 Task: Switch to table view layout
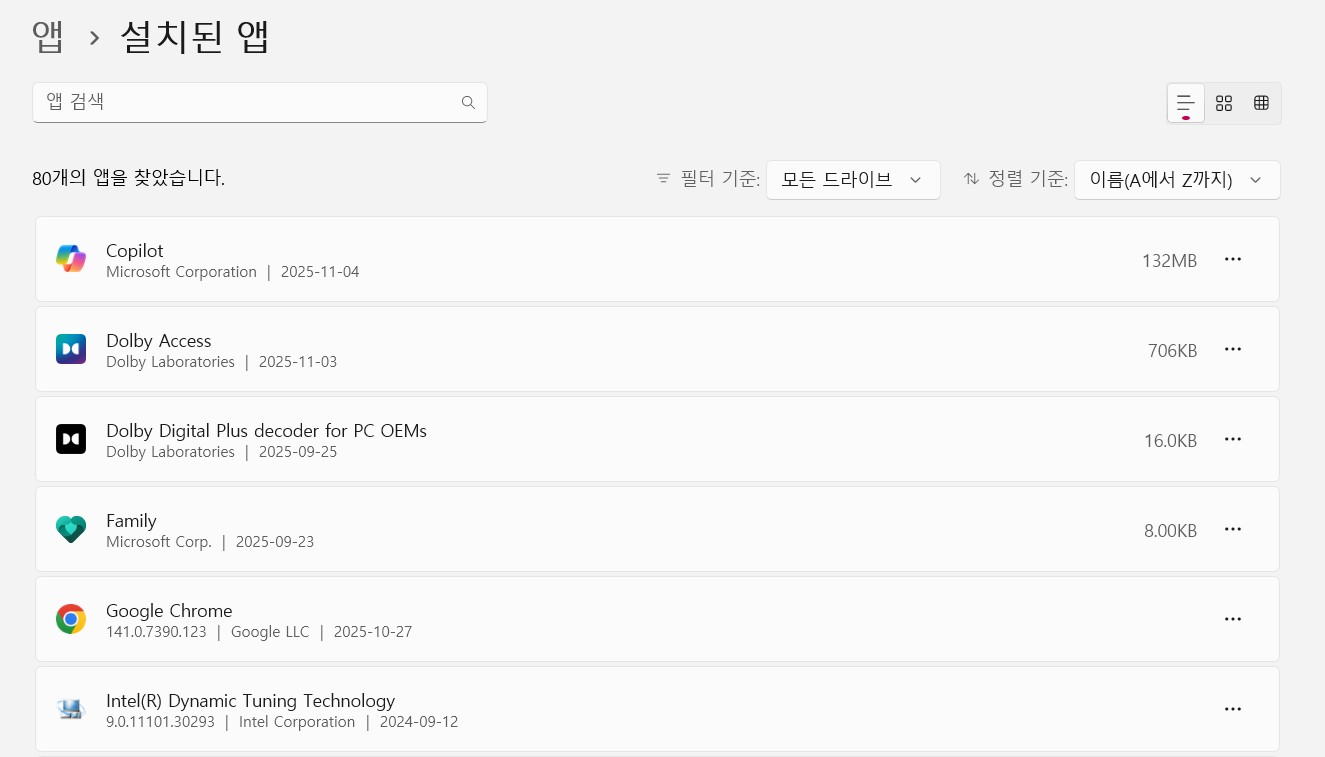pos(1261,102)
